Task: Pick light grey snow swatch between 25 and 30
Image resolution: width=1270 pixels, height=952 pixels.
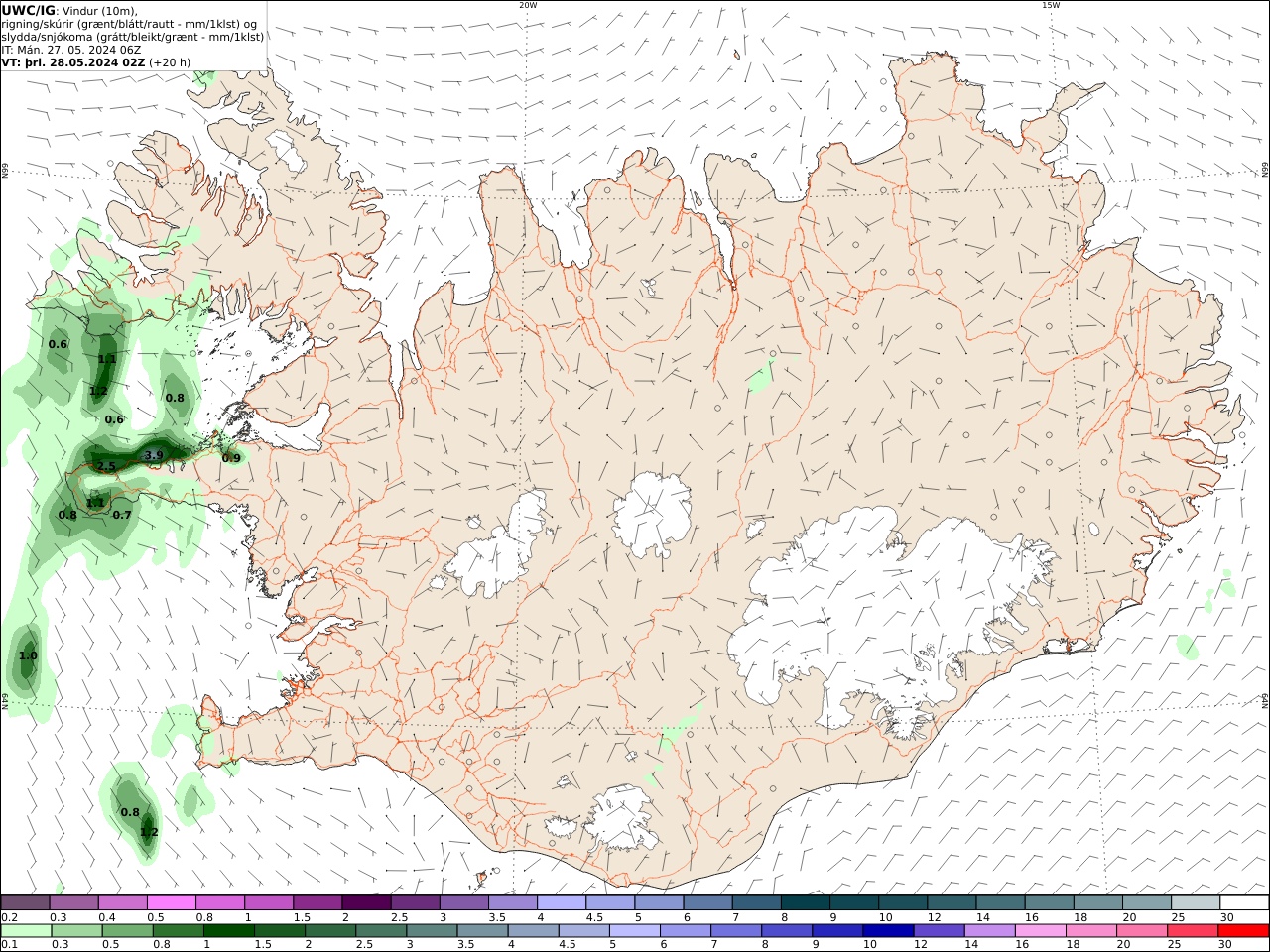Action: pos(1194,902)
